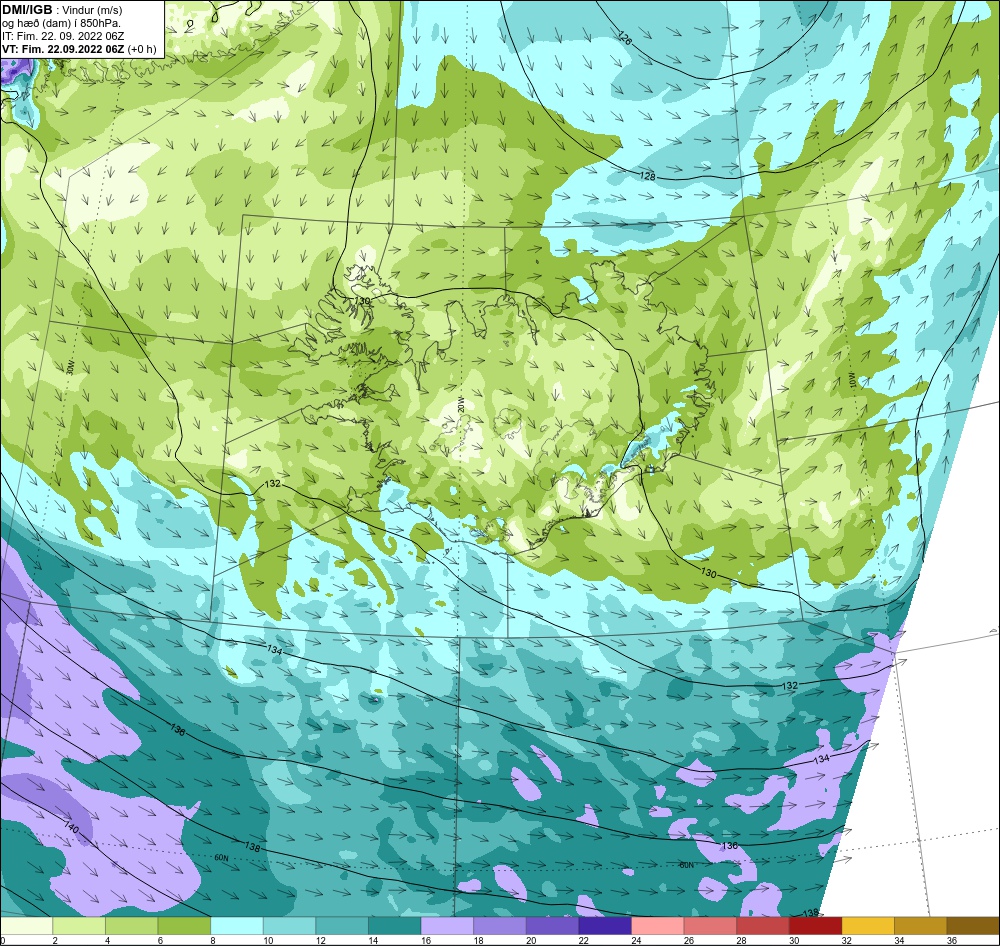
Task: Select the "132" contour label southwest of Iceland
Action: click(272, 484)
